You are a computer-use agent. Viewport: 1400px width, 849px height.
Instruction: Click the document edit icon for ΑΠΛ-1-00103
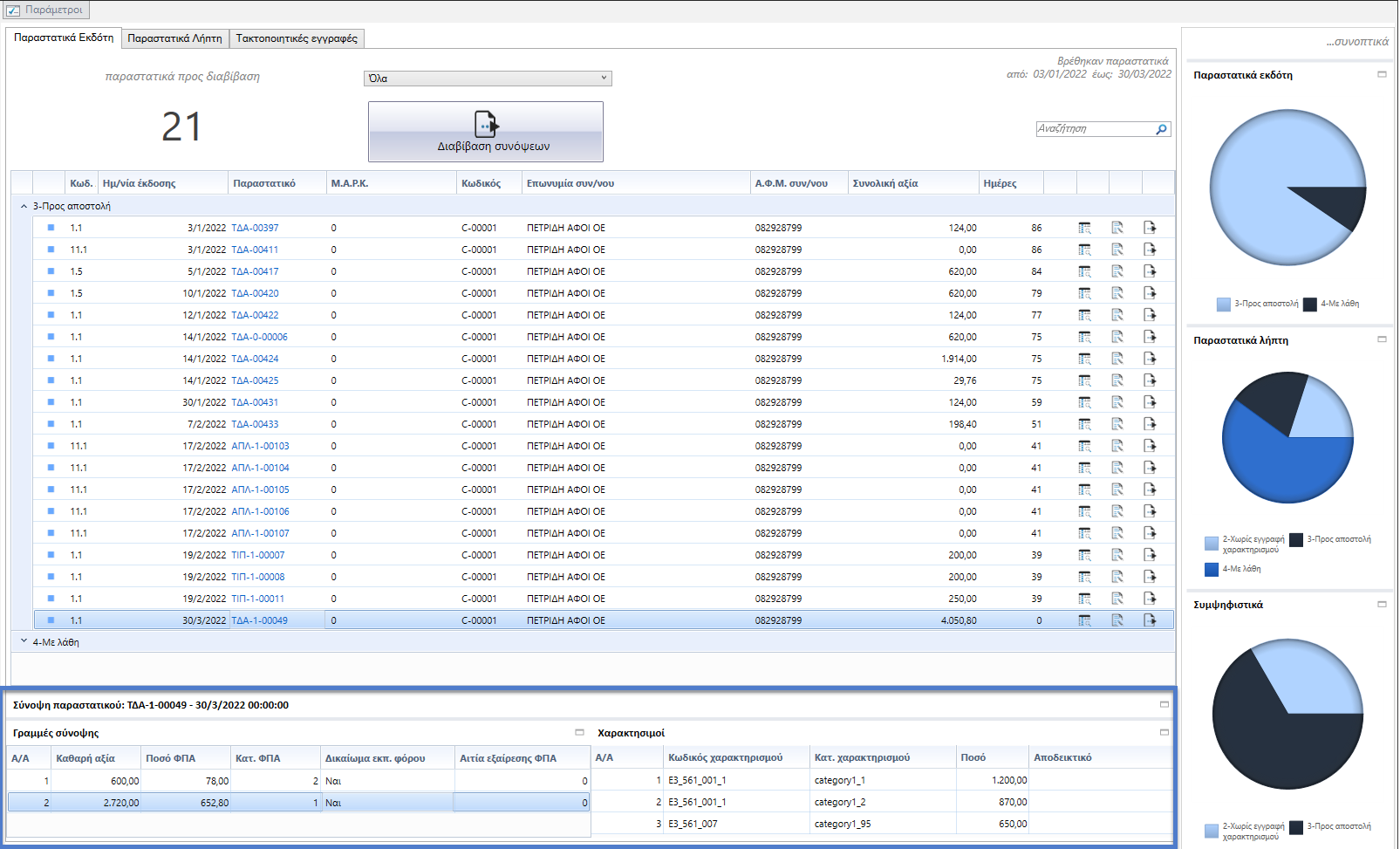1117,446
